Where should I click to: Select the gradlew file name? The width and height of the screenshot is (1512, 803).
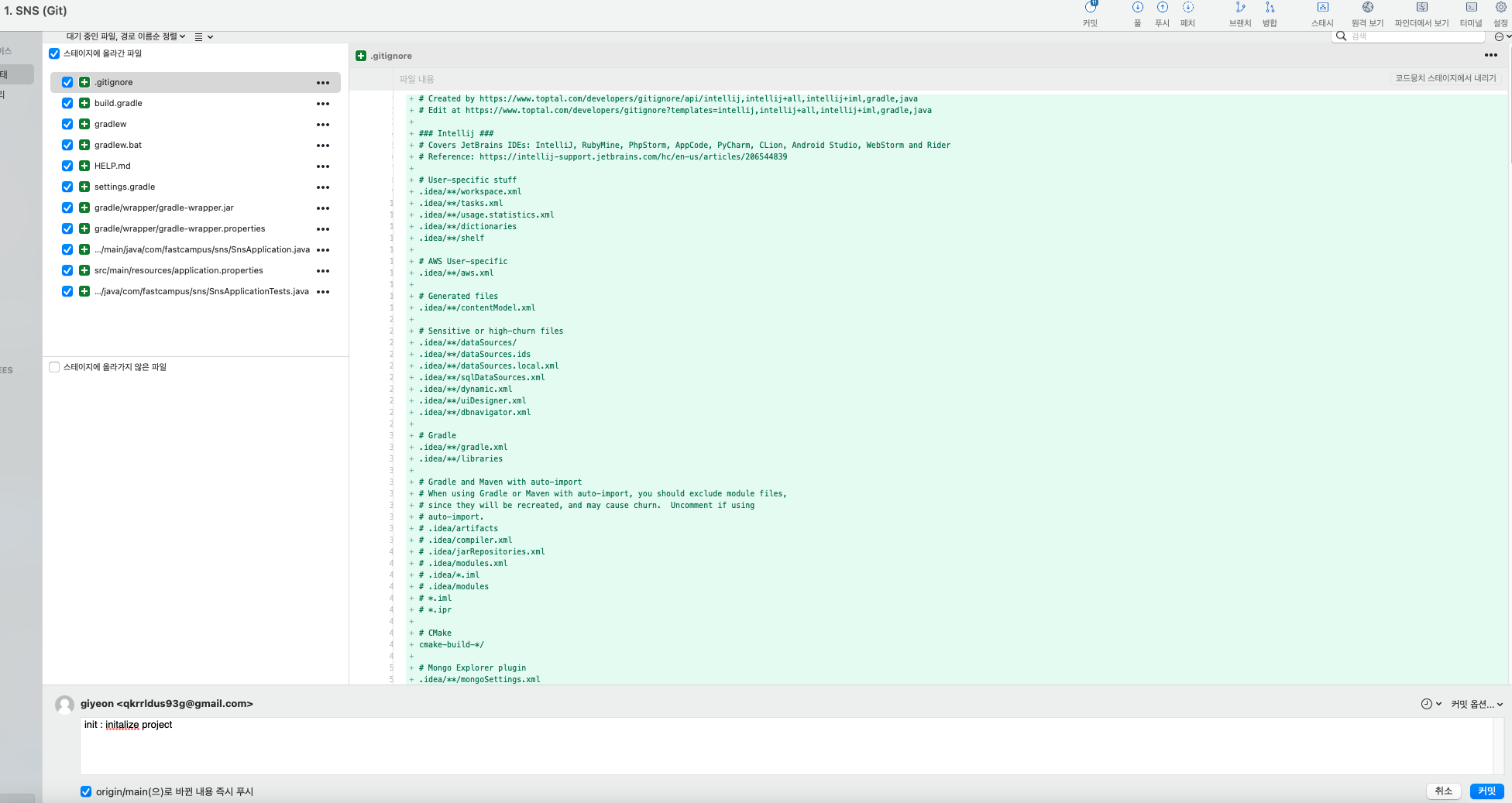pos(110,124)
